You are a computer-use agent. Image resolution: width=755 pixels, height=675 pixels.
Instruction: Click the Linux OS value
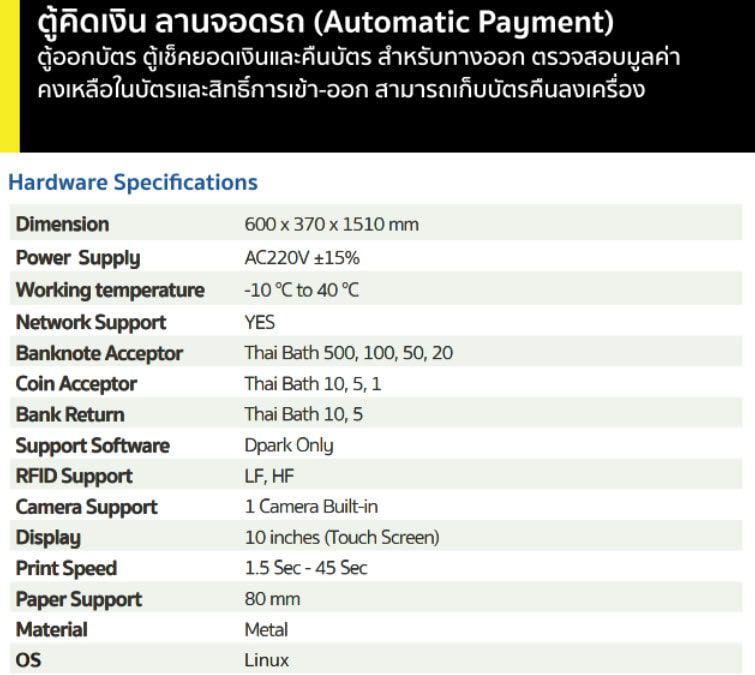pos(267,660)
